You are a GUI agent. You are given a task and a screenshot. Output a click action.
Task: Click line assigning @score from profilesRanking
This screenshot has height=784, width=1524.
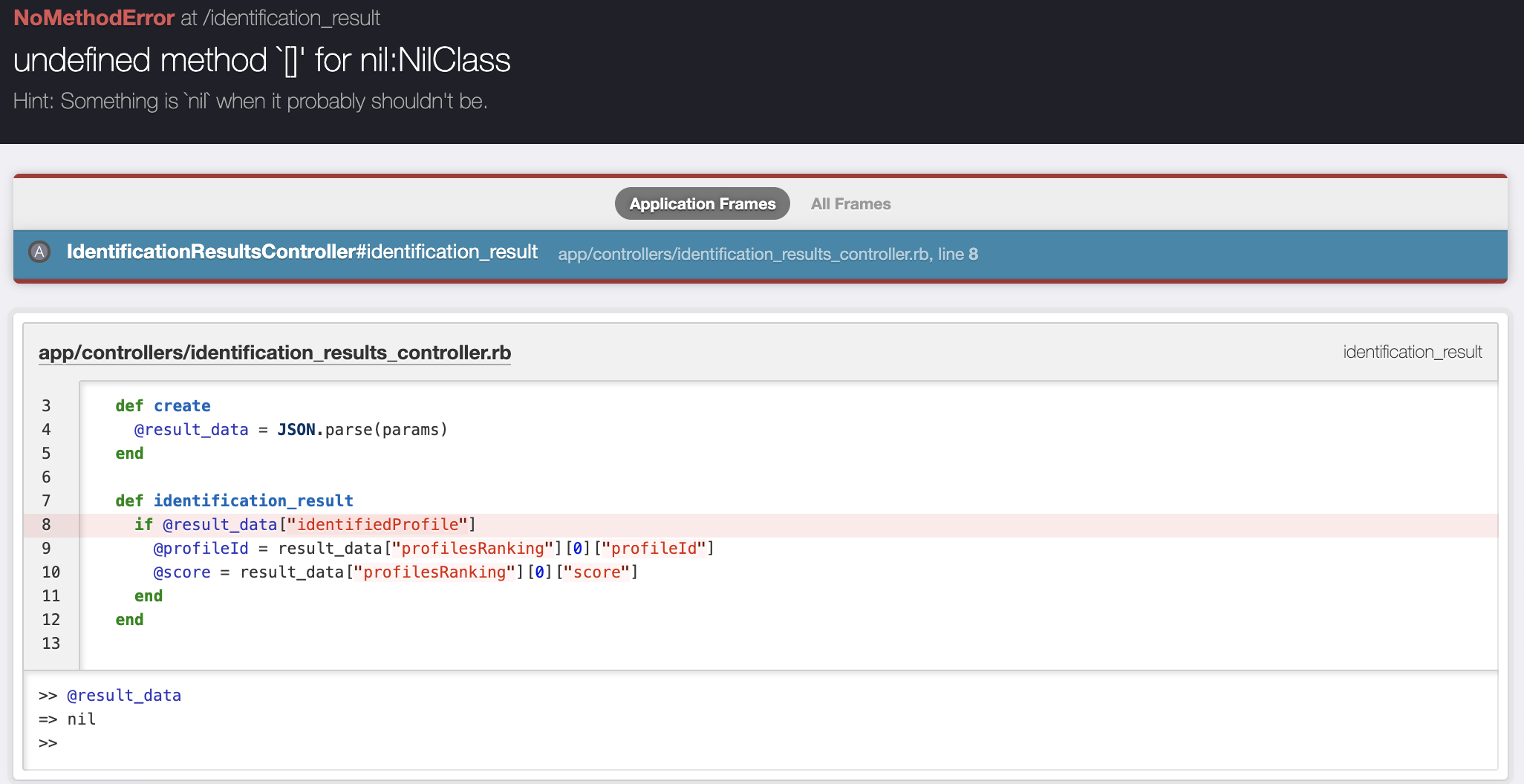click(x=396, y=572)
